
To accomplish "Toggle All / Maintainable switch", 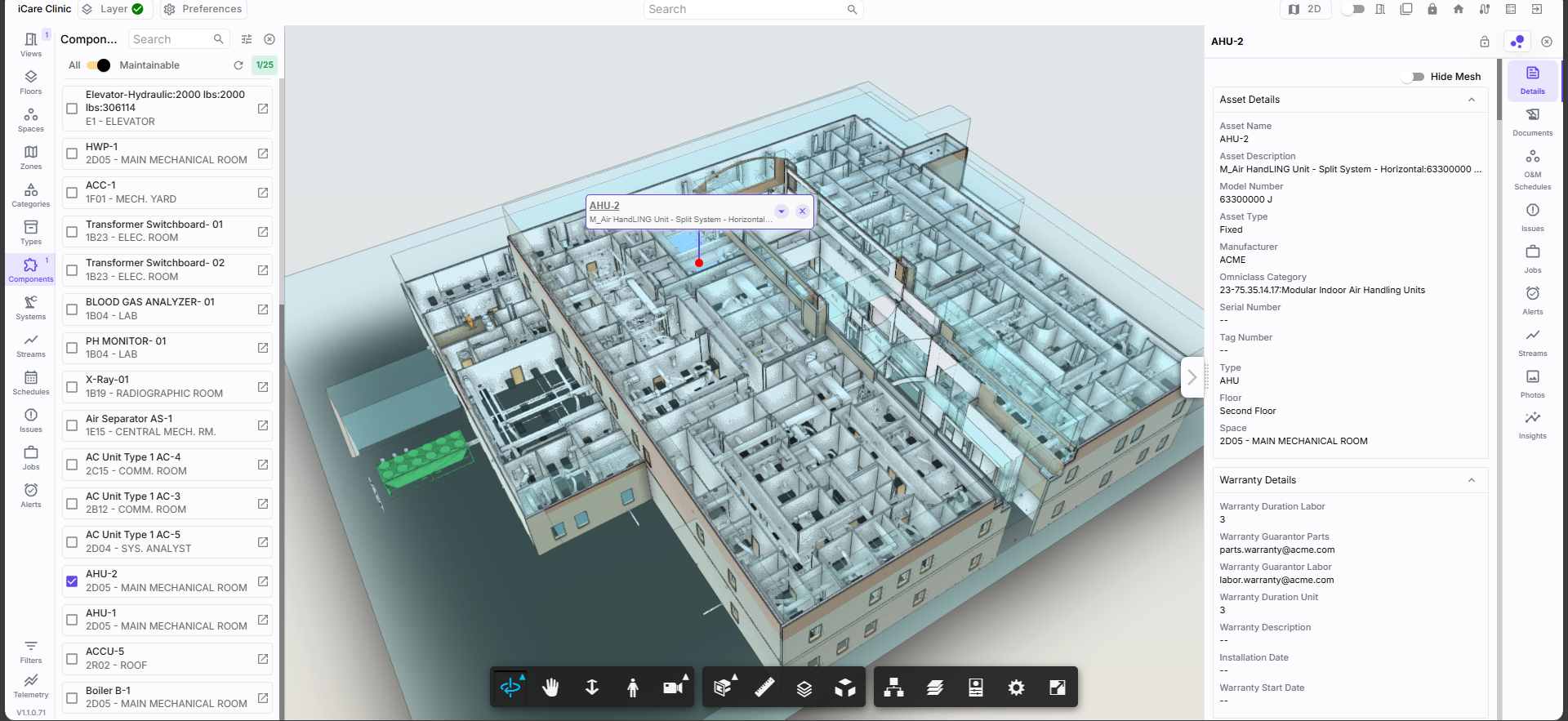I will point(99,65).
